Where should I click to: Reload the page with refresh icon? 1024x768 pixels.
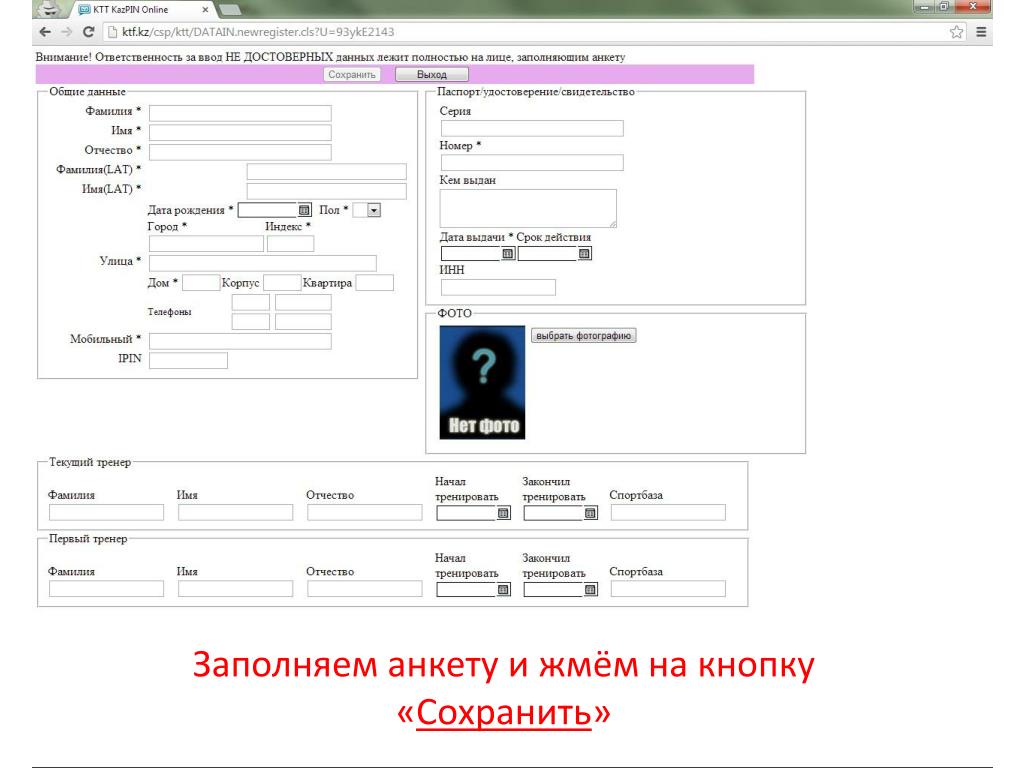click(x=89, y=32)
